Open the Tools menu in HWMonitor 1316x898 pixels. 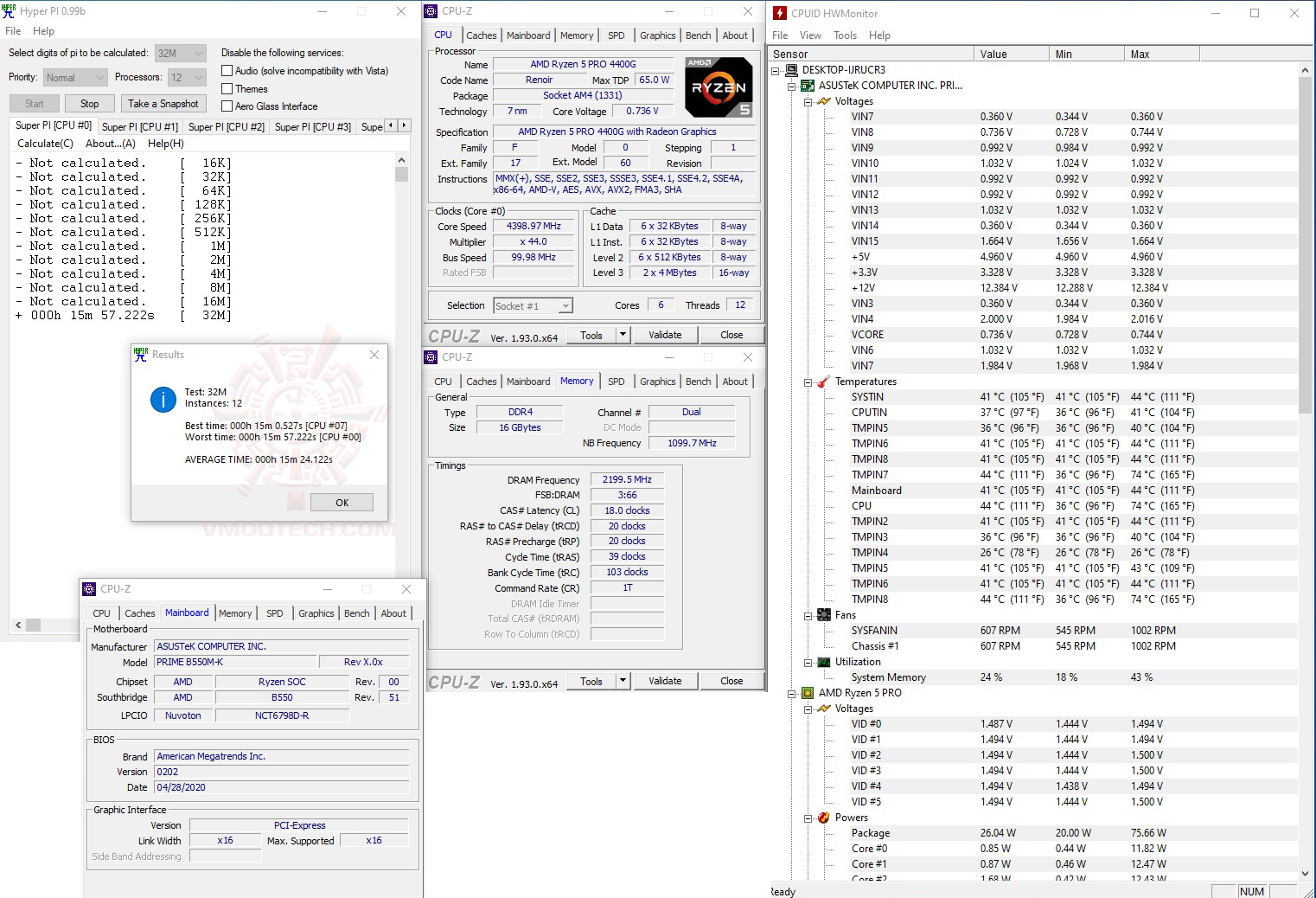845,35
